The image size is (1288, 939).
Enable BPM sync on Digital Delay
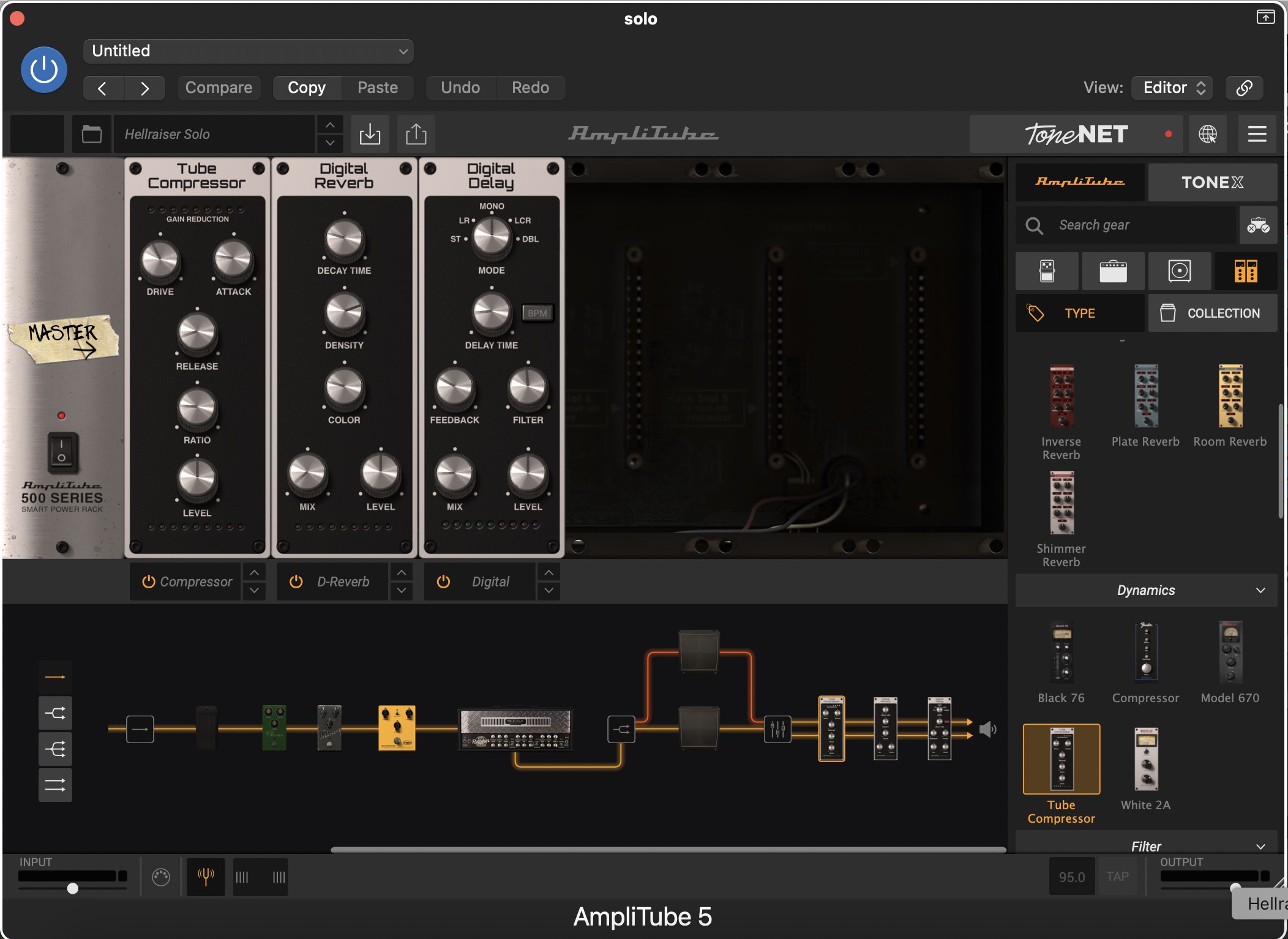pos(537,313)
